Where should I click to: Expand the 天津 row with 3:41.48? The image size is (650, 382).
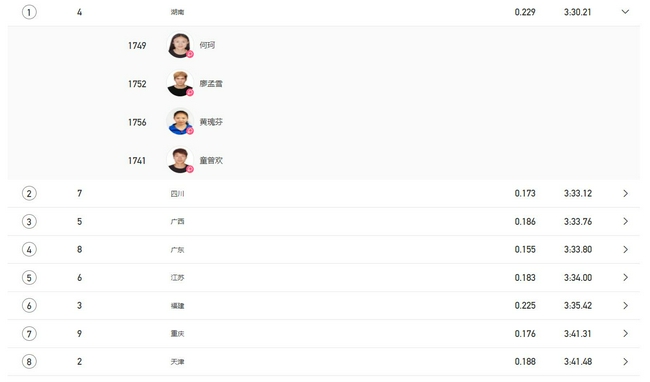pyautogui.click(x=625, y=362)
